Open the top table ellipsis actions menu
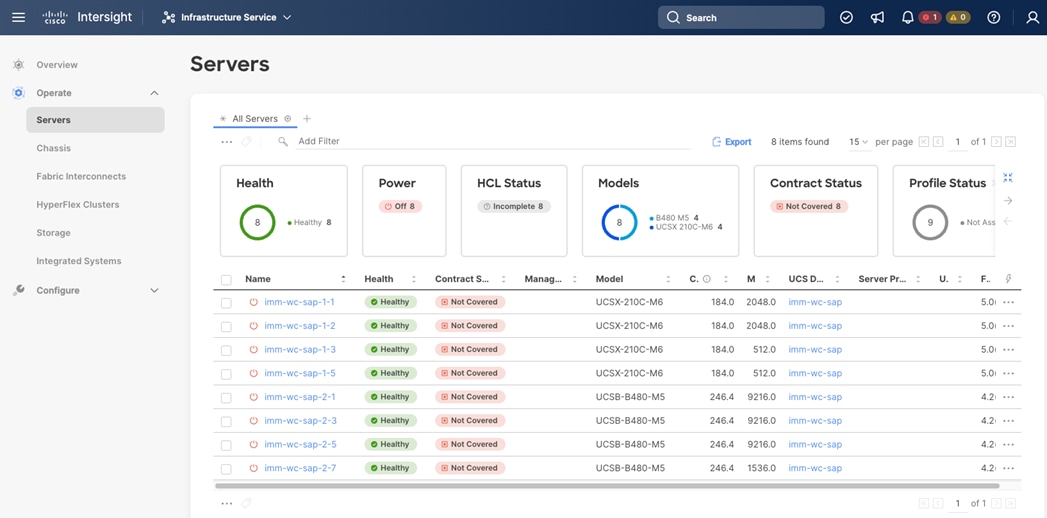This screenshot has width=1047, height=518. point(227,142)
